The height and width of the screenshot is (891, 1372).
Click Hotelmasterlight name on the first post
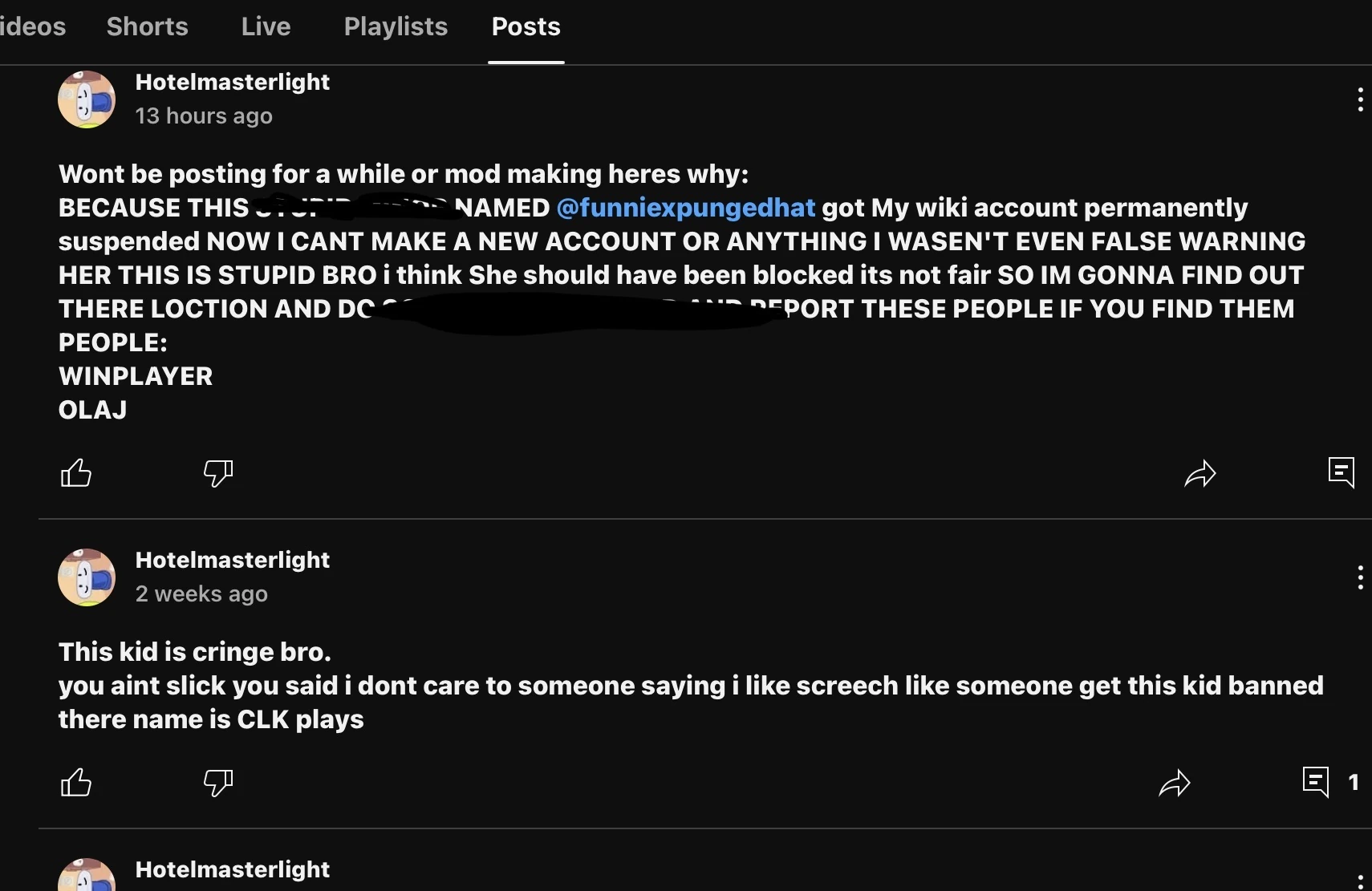click(233, 82)
